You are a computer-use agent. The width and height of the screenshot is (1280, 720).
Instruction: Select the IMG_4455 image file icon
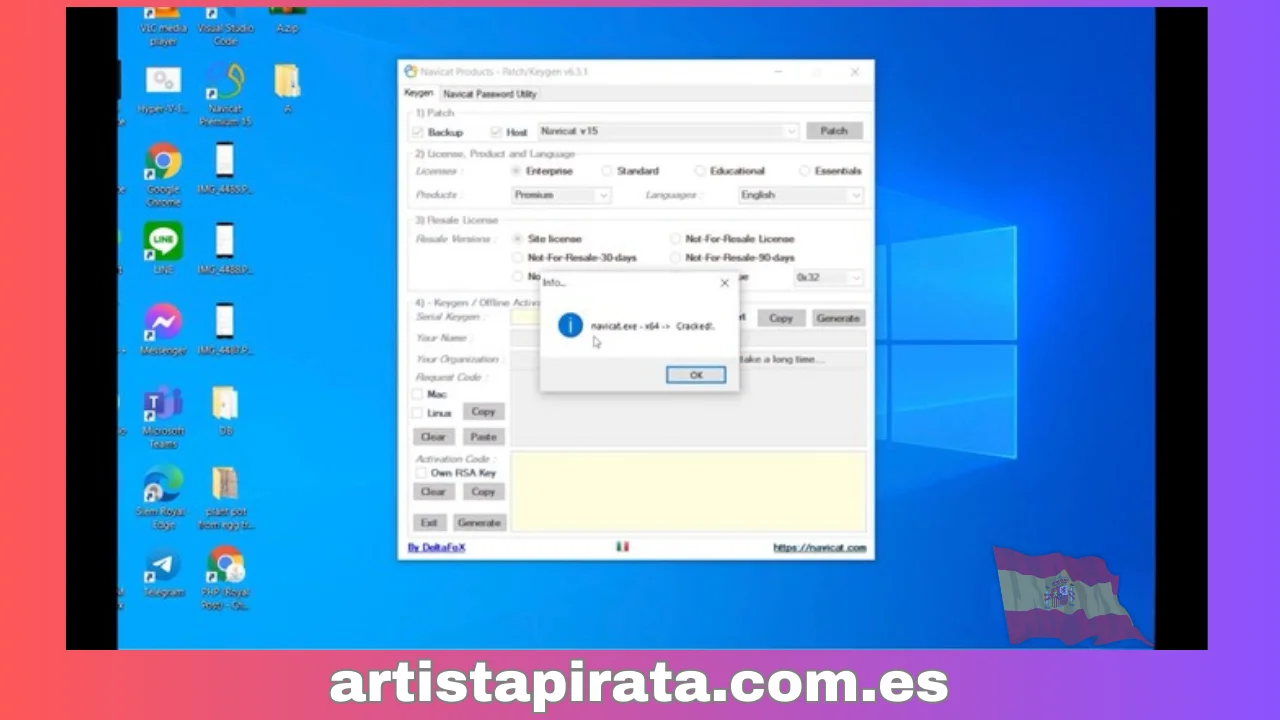[x=225, y=169]
